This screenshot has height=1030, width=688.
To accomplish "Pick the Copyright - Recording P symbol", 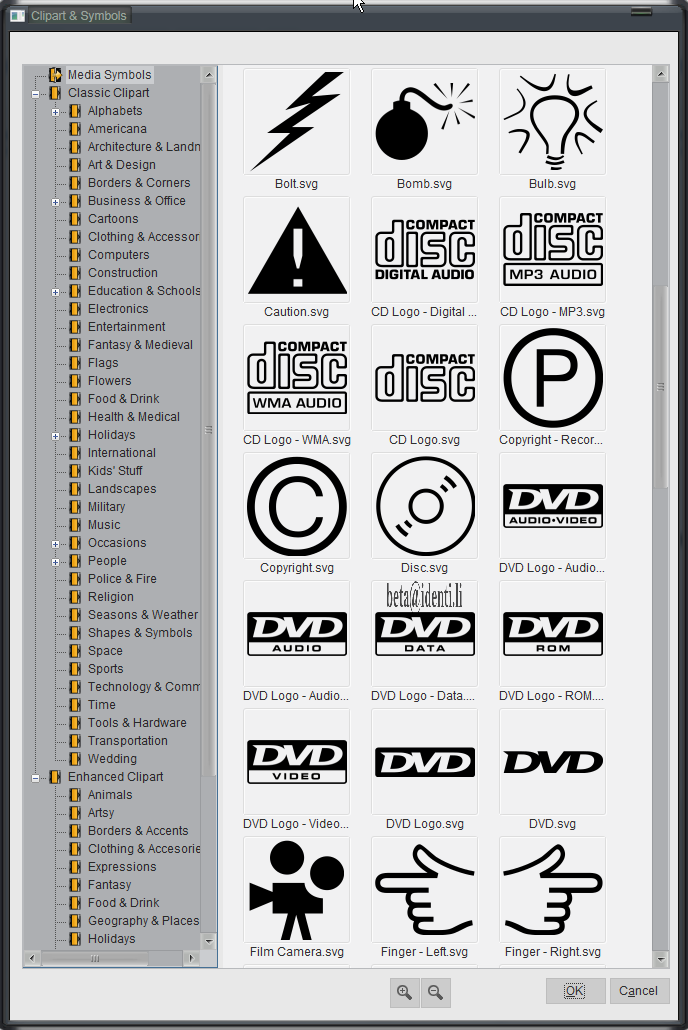I will 553,378.
